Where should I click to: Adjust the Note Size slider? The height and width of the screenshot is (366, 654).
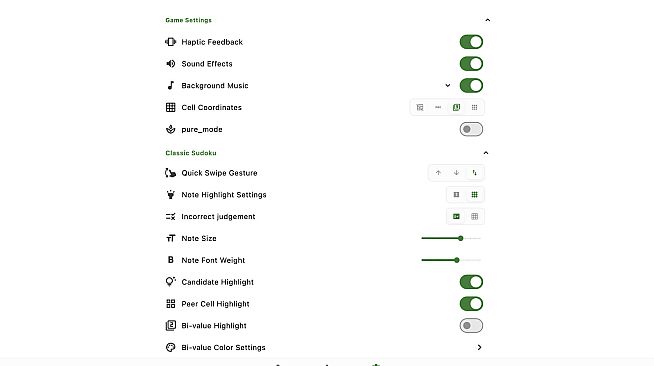click(x=451, y=238)
